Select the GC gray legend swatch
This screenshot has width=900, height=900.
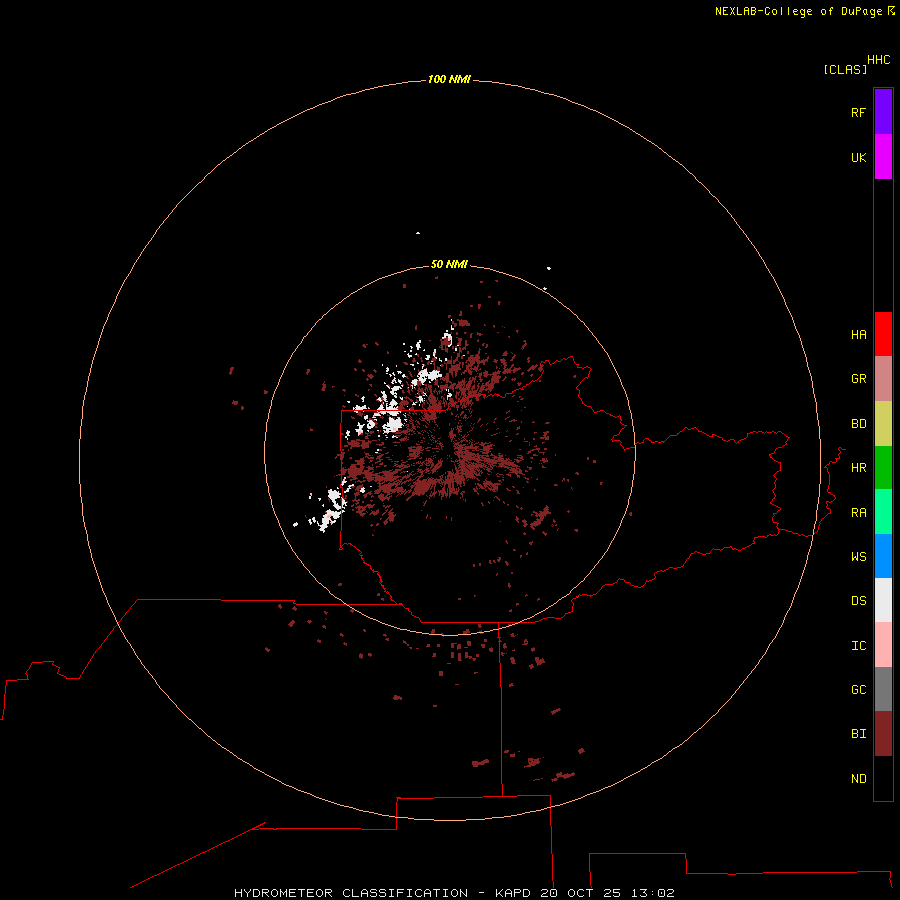(x=883, y=689)
